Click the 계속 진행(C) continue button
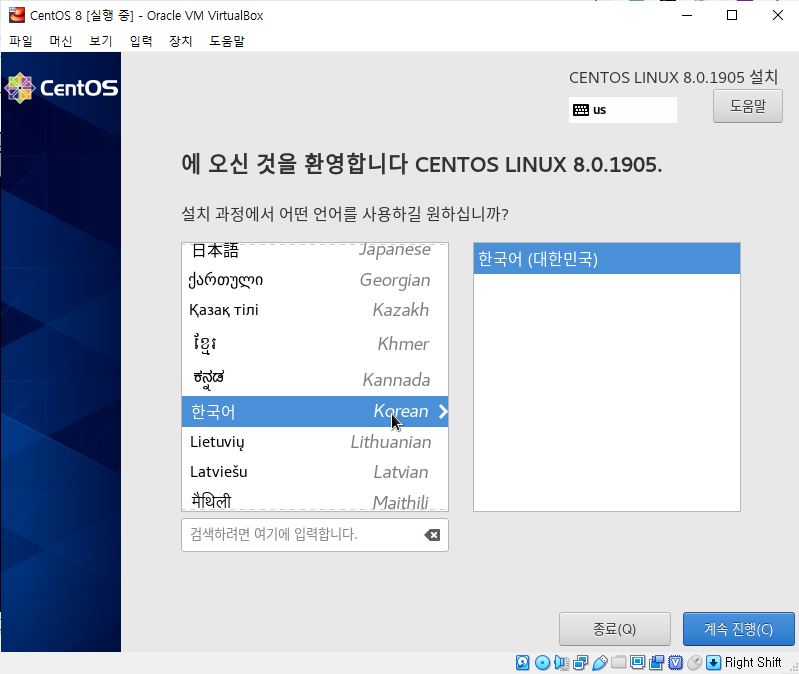 pyautogui.click(x=738, y=629)
